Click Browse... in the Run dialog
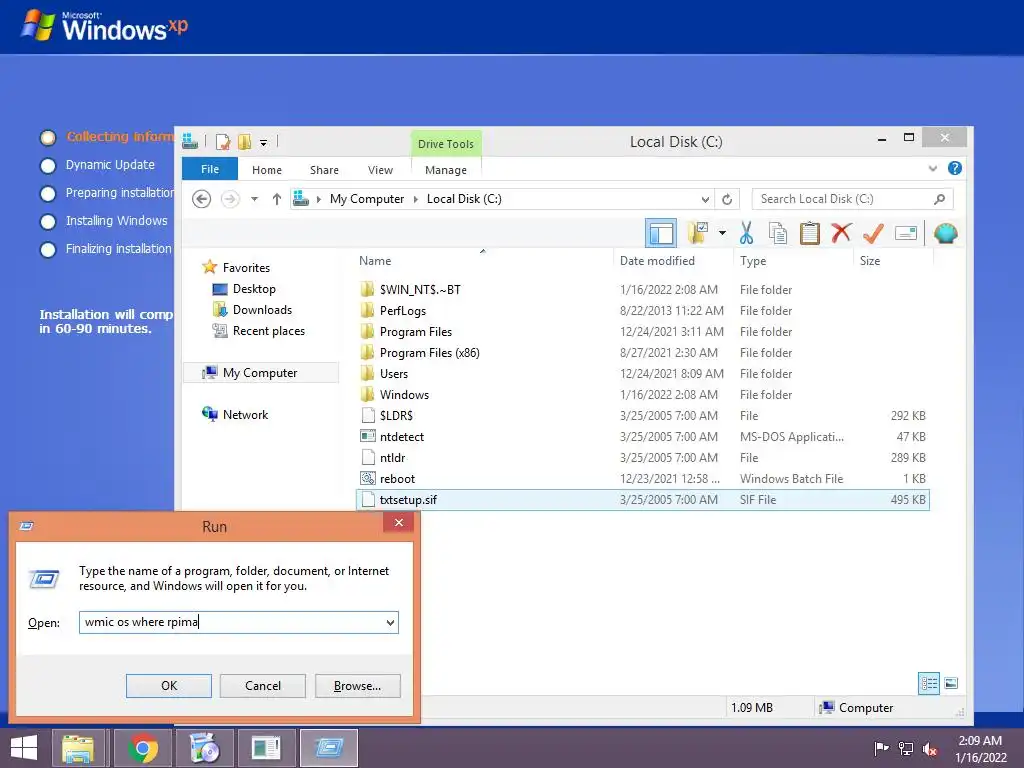 pyautogui.click(x=357, y=686)
